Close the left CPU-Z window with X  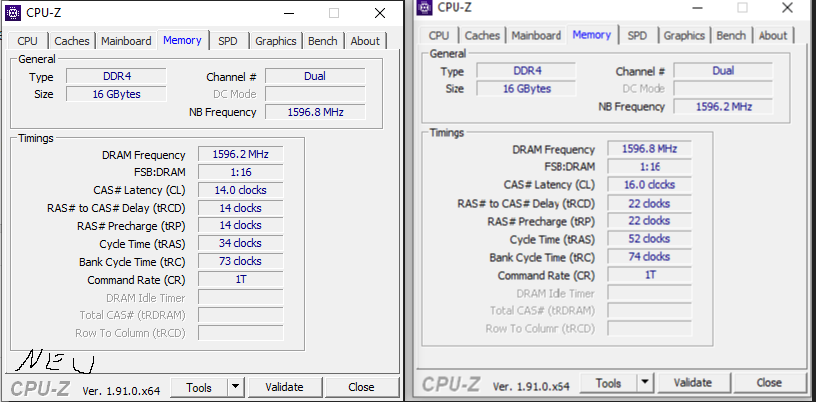coord(380,14)
